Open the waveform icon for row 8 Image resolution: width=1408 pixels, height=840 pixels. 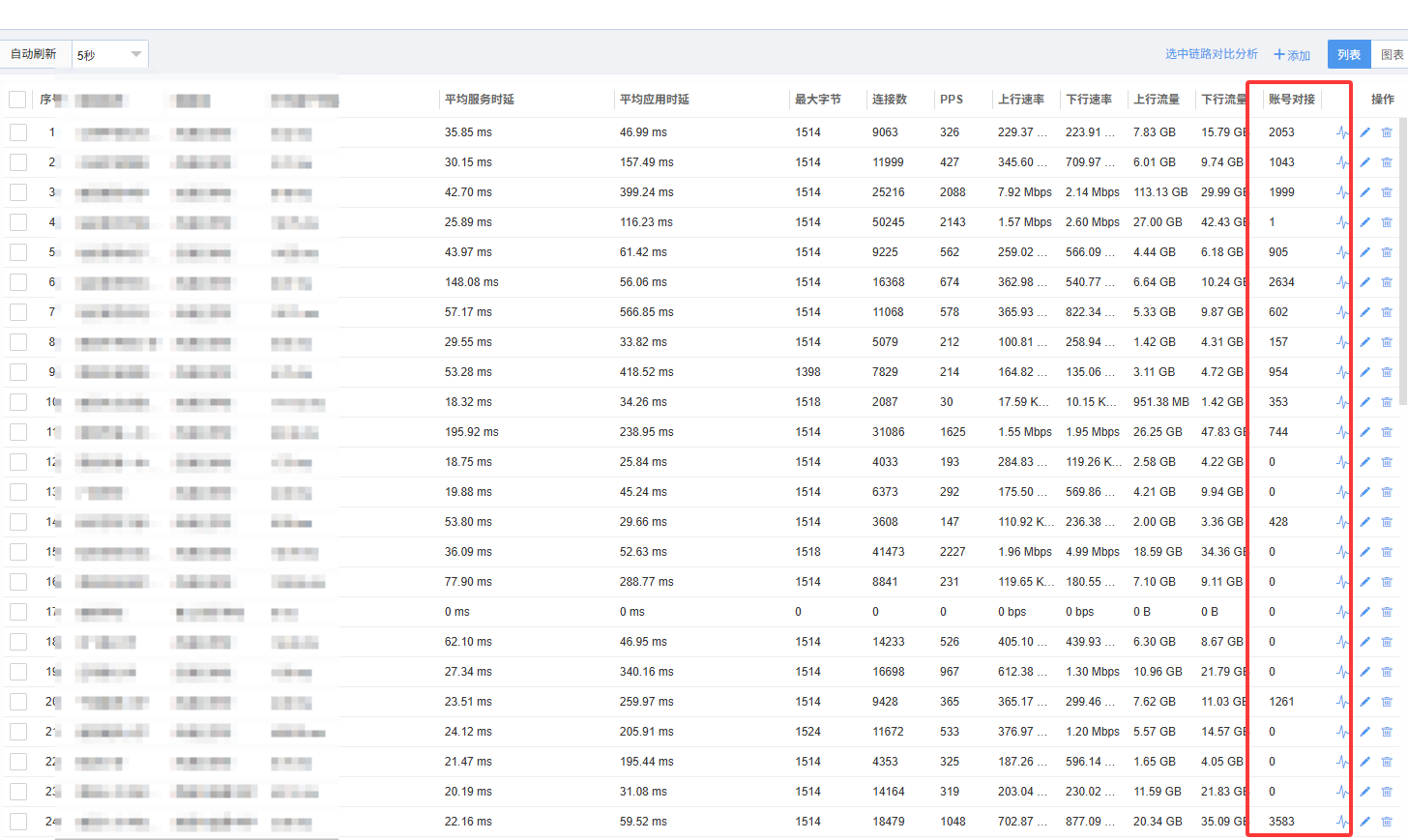[1342, 342]
